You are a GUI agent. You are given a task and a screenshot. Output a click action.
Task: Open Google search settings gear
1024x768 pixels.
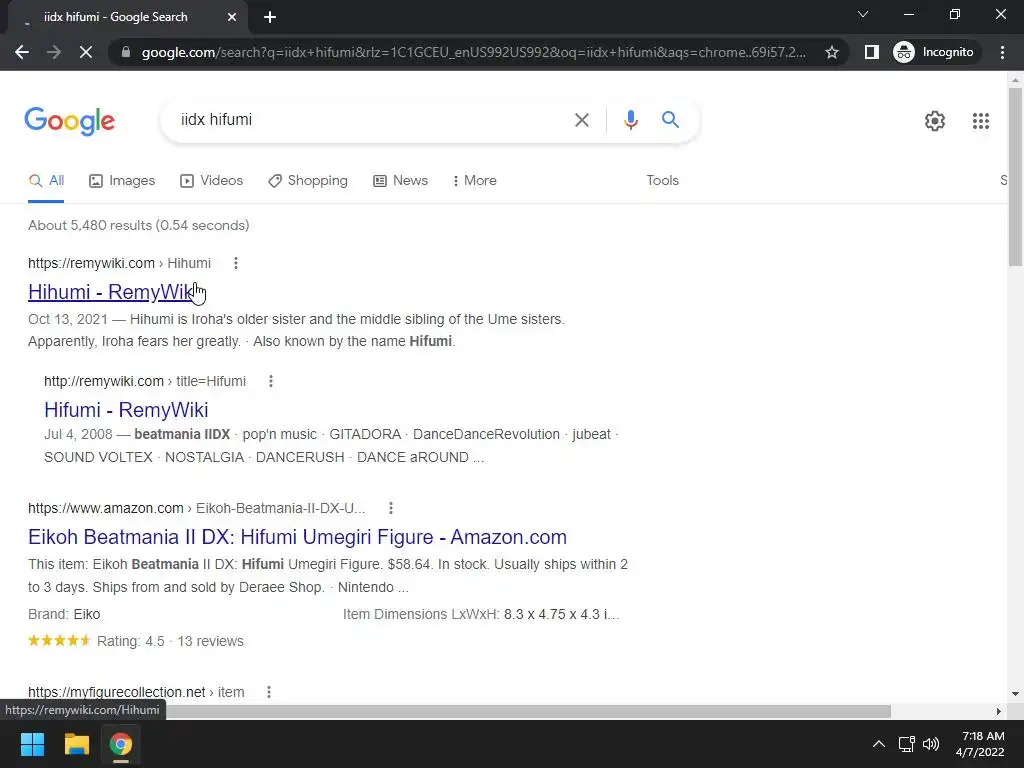click(x=935, y=121)
